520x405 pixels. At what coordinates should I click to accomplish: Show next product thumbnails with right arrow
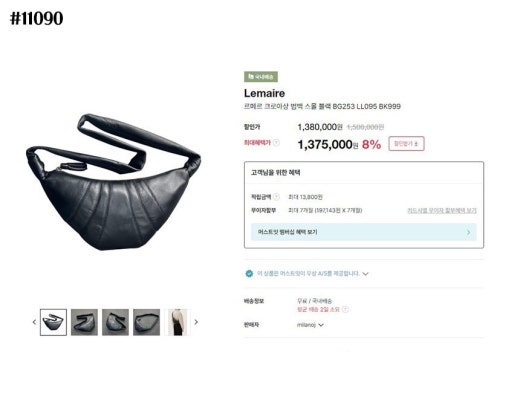[x=196, y=322]
